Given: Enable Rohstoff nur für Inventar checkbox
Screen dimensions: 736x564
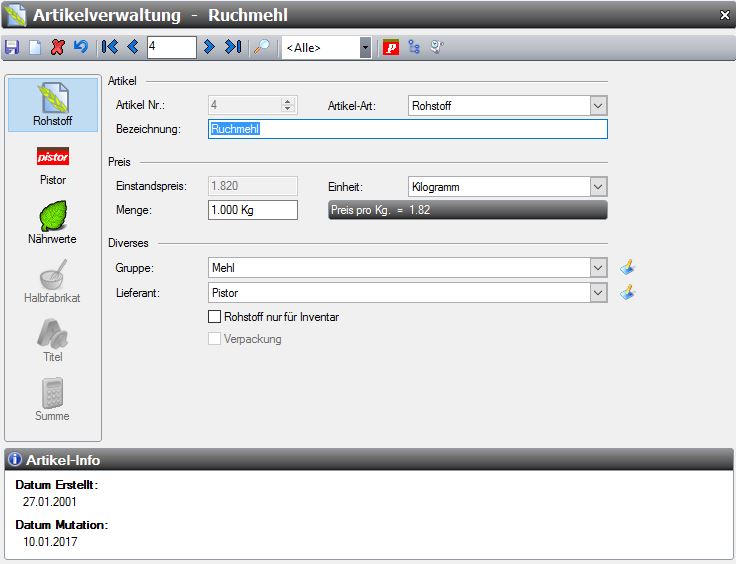Looking at the screenshot, I should pos(214,317).
